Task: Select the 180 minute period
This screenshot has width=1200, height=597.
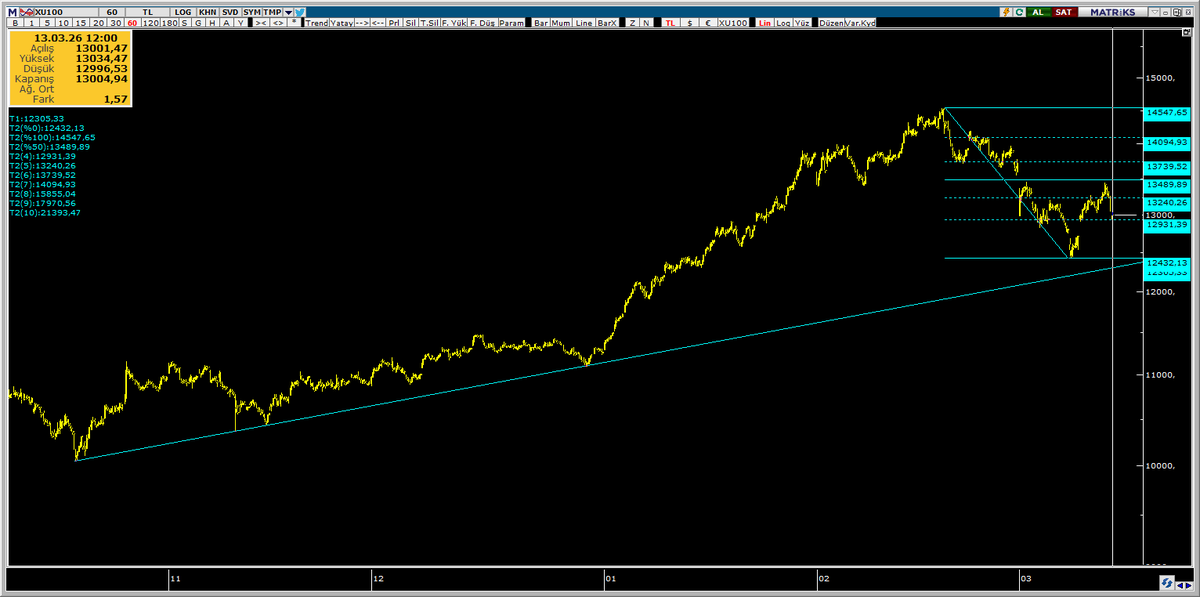Action: tap(170, 23)
